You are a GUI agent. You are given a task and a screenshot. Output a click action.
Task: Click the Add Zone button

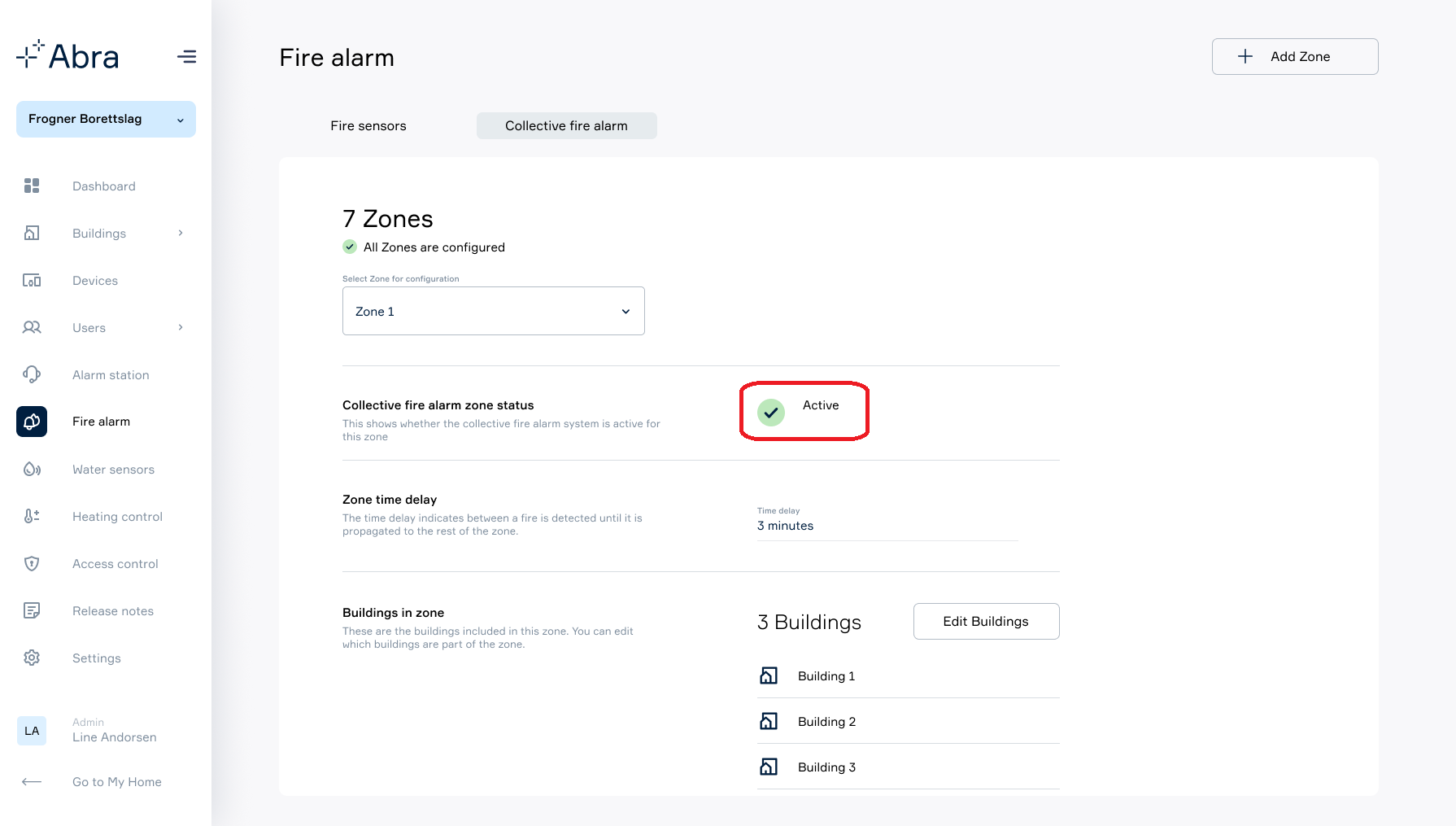1294,57
